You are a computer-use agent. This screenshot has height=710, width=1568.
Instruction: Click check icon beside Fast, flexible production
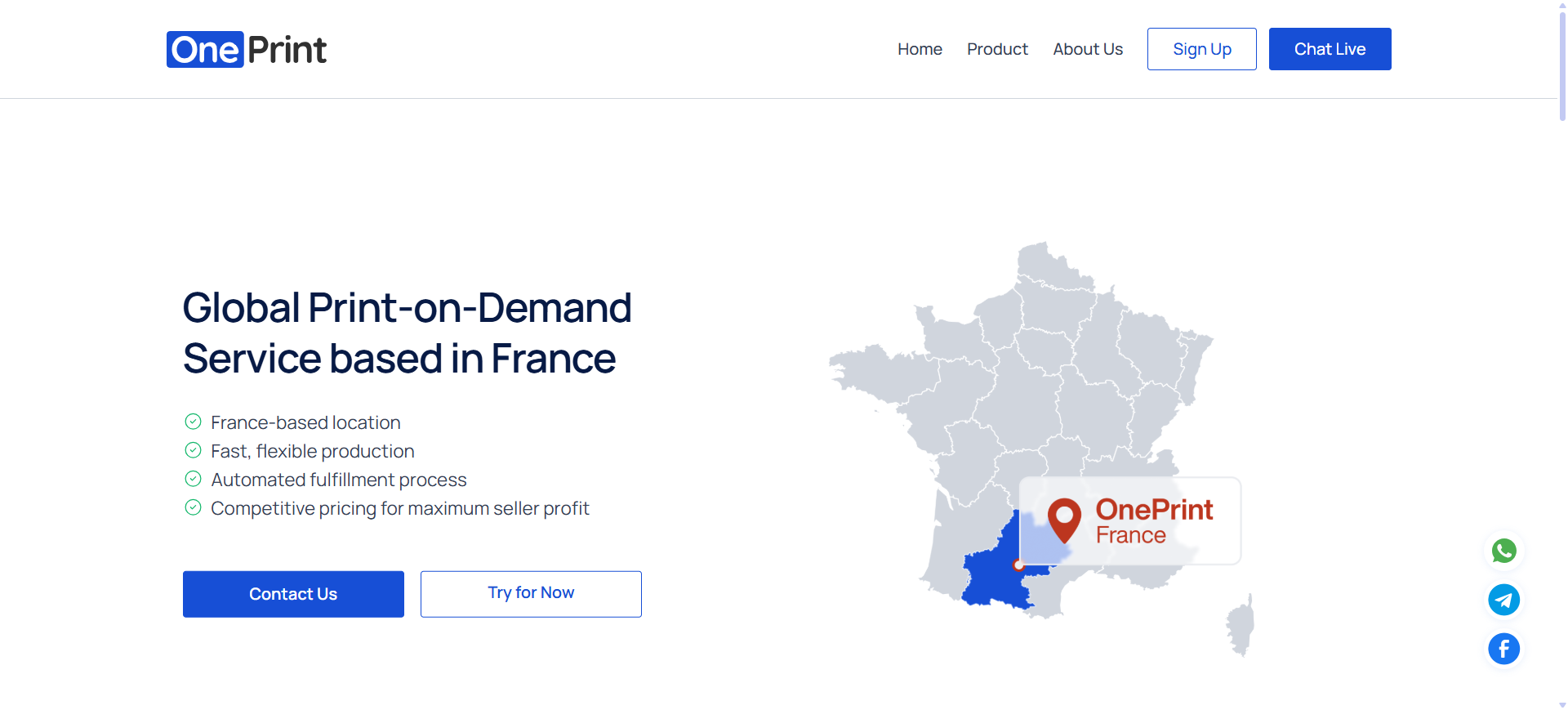pyautogui.click(x=193, y=450)
